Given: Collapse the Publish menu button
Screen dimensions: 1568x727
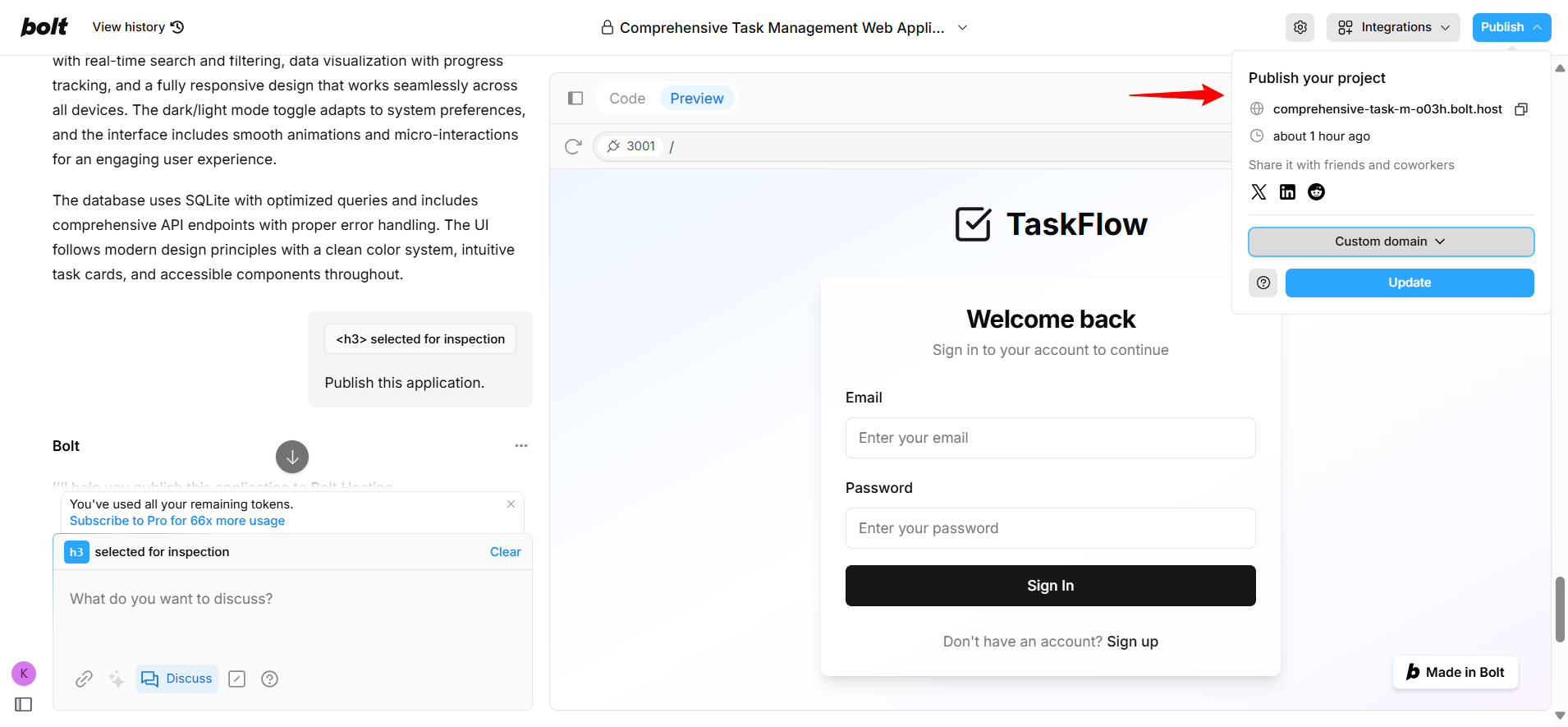Looking at the screenshot, I should pyautogui.click(x=1511, y=27).
